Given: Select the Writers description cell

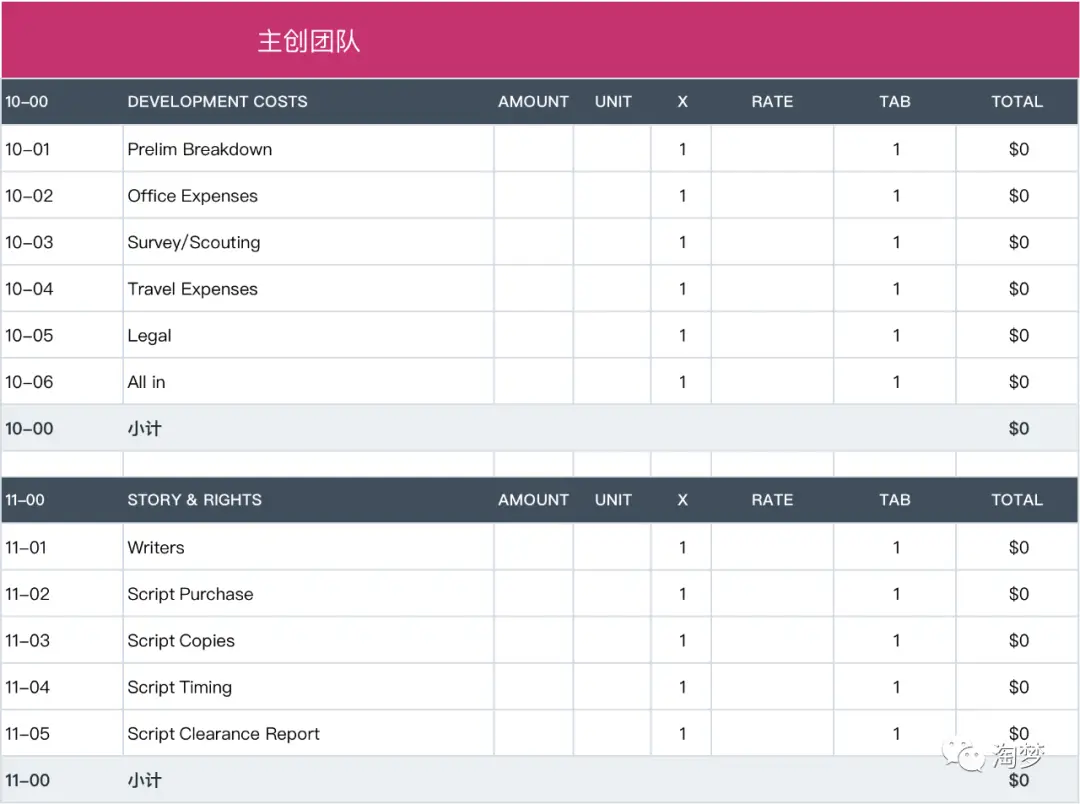Looking at the screenshot, I should coord(156,547).
